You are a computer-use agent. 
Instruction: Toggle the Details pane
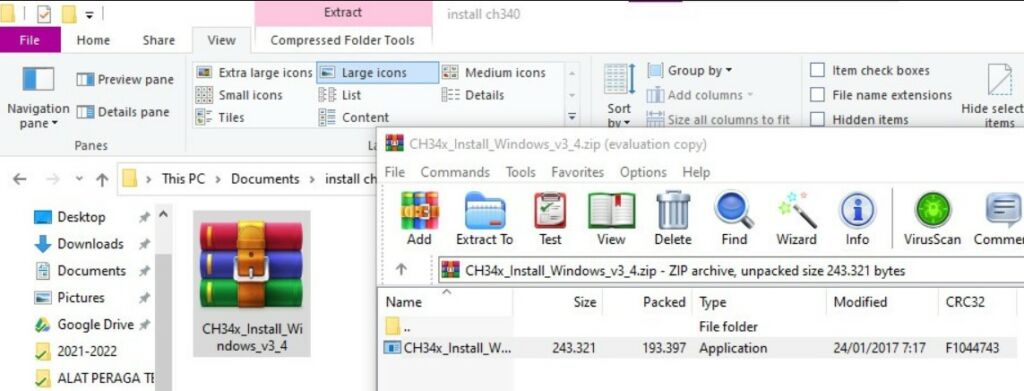pyautogui.click(x=123, y=112)
